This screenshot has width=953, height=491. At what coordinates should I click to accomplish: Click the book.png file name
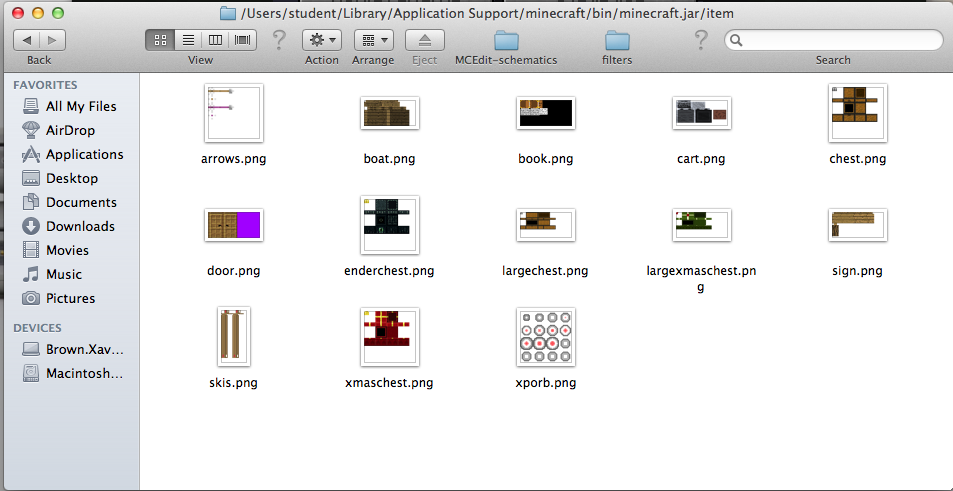[x=546, y=160]
